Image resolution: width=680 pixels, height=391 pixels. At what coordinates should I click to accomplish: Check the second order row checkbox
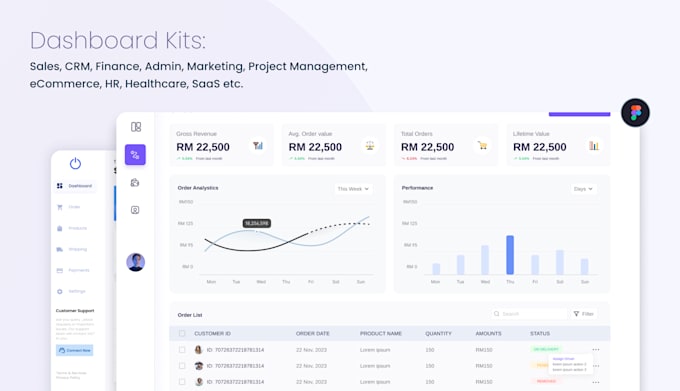[x=182, y=365]
